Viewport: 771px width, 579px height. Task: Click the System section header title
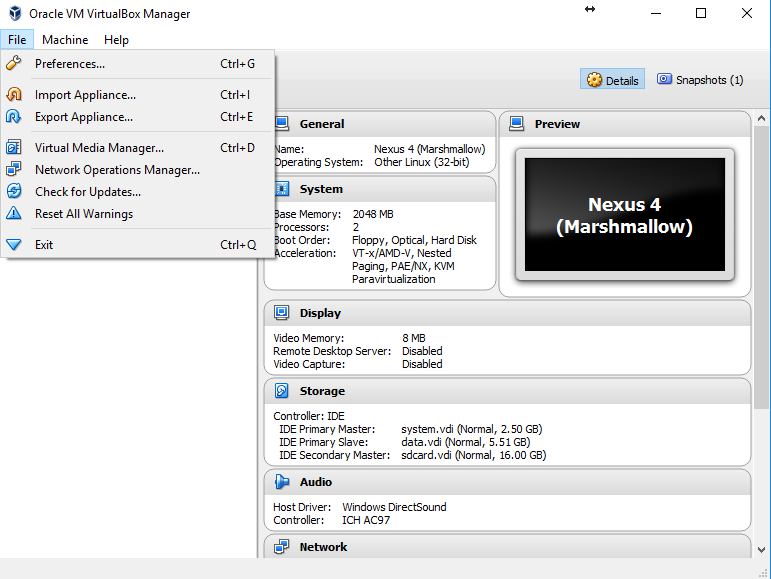click(x=321, y=189)
